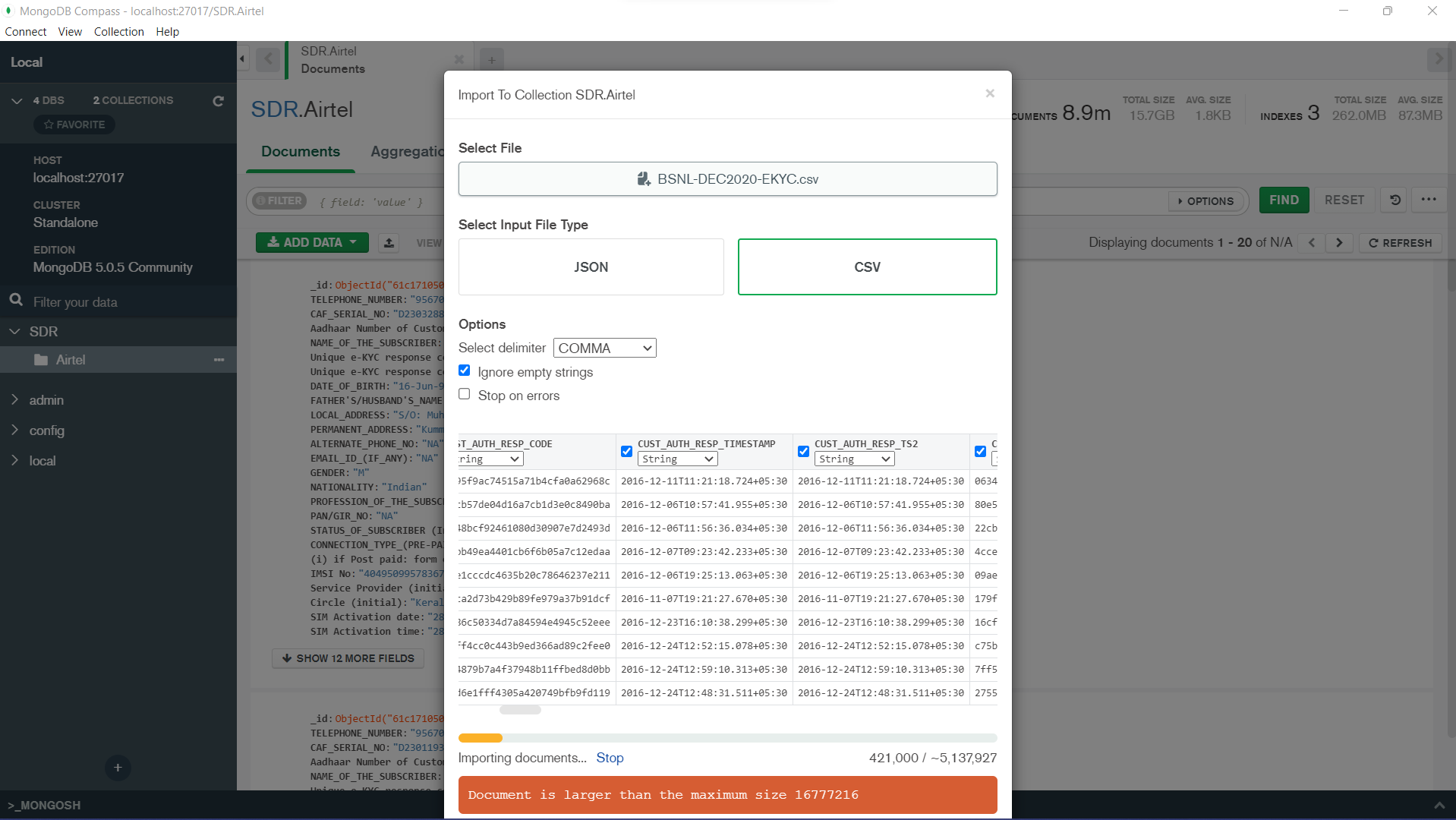Click the FIND button
Screen dimensions: 1456x820
click(1284, 200)
